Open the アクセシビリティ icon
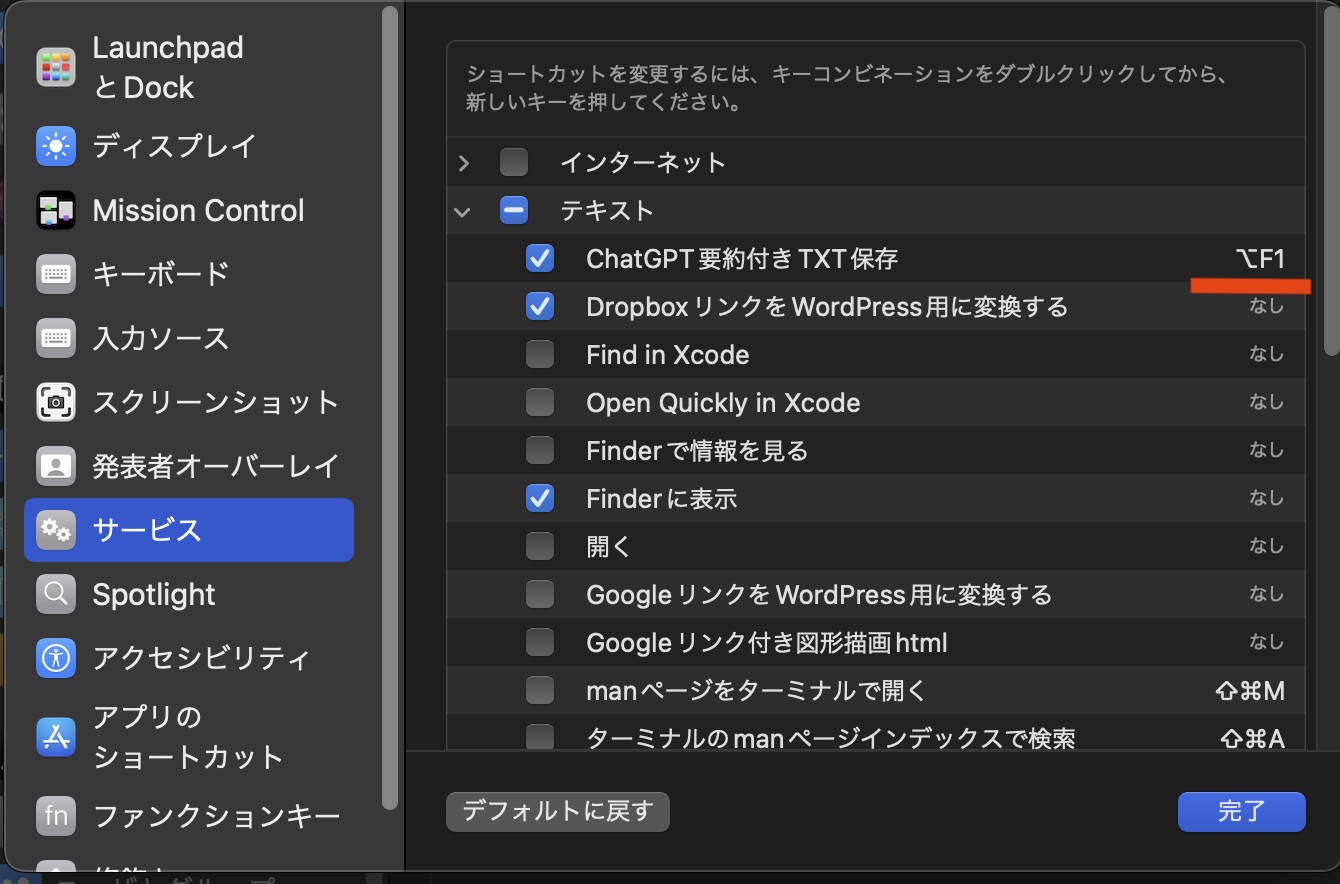 point(56,658)
